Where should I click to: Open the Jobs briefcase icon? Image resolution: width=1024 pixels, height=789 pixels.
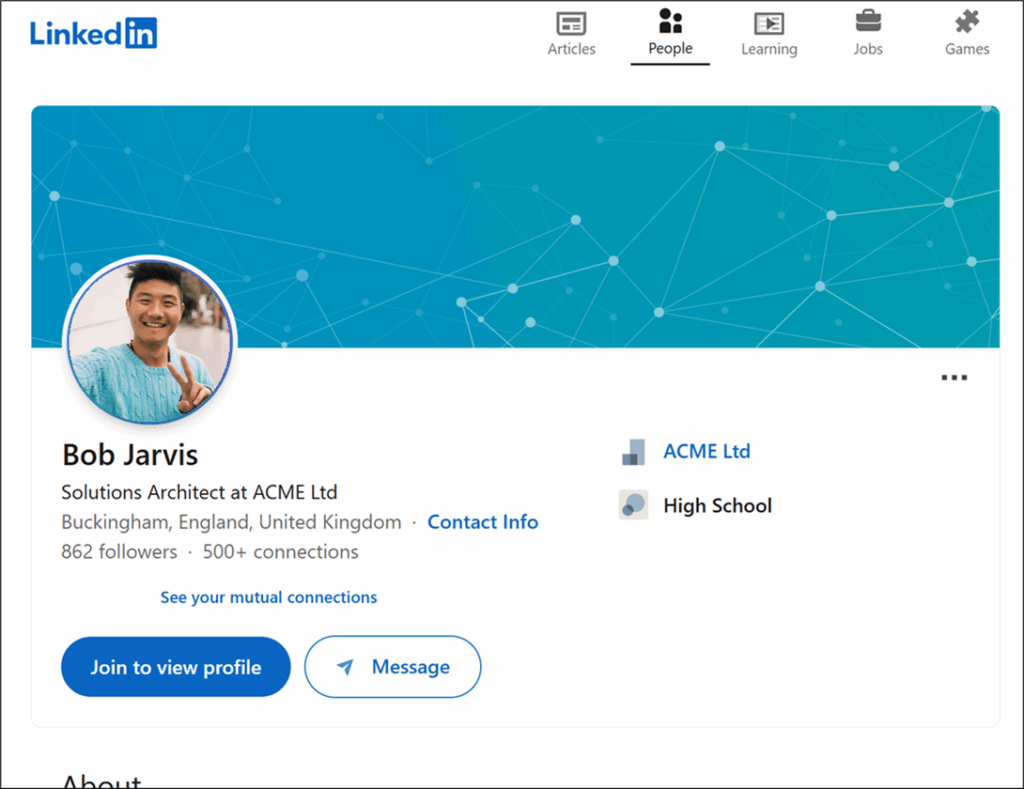[868, 21]
